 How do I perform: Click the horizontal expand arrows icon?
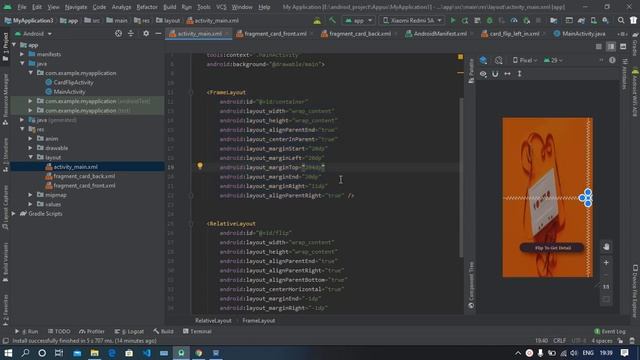(x=507, y=74)
